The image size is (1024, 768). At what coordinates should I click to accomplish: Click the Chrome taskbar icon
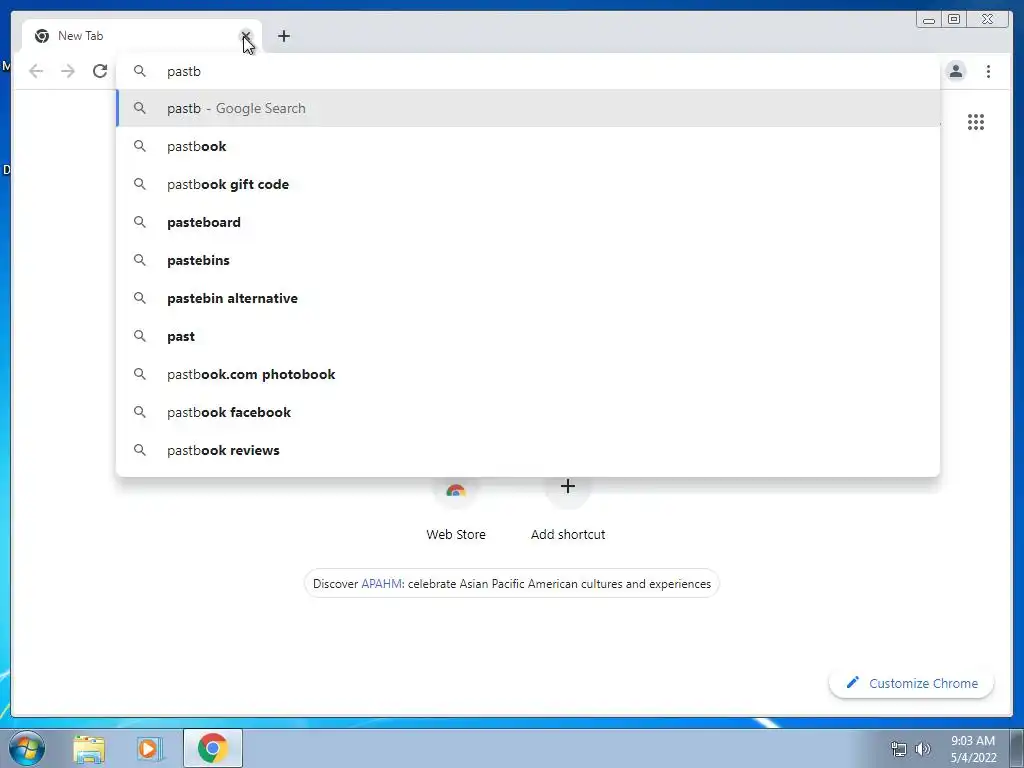click(x=213, y=748)
